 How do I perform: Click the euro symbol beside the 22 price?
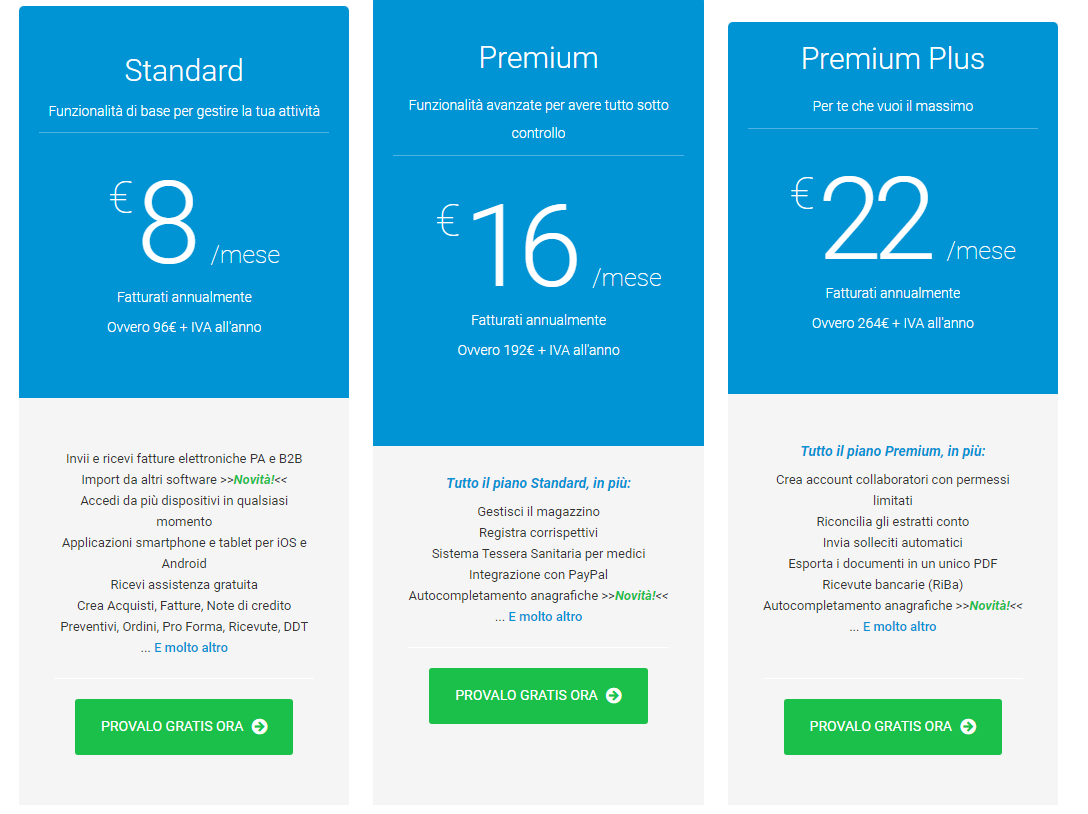(x=802, y=193)
